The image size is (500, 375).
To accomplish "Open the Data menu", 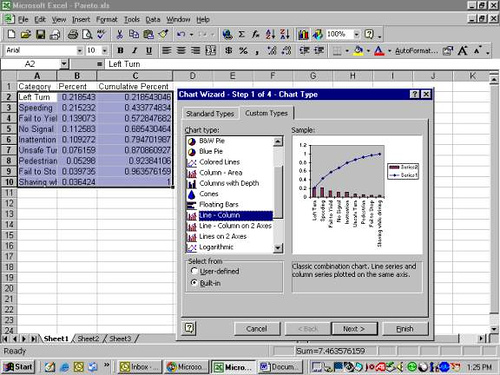I will (x=153, y=20).
